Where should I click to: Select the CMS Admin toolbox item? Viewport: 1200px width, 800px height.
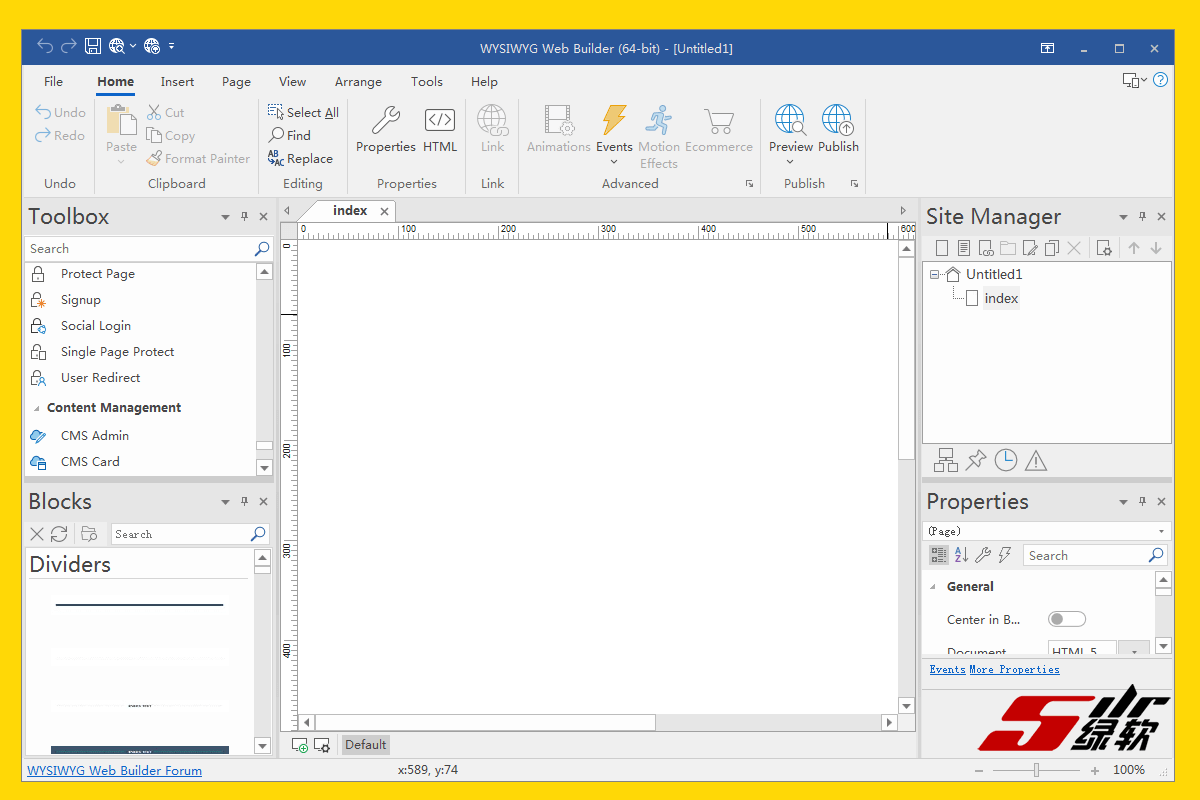94,436
